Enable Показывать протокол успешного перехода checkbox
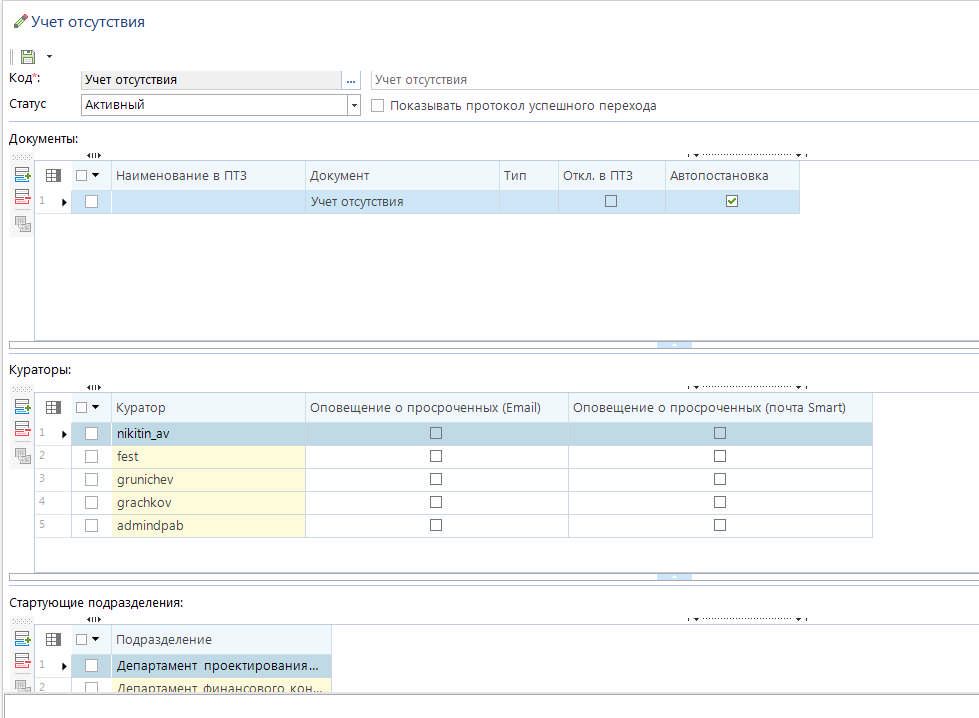The height and width of the screenshot is (718, 979). pyautogui.click(x=378, y=106)
